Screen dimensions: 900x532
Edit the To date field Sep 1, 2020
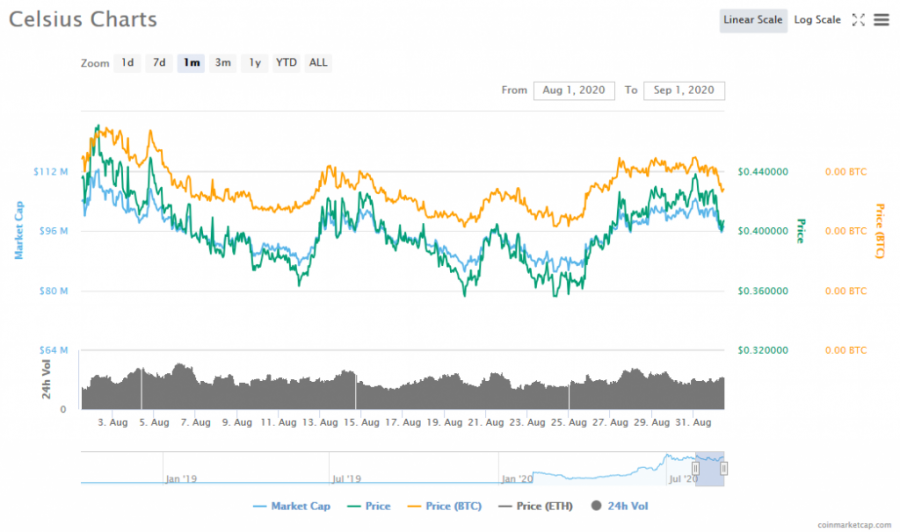684,91
